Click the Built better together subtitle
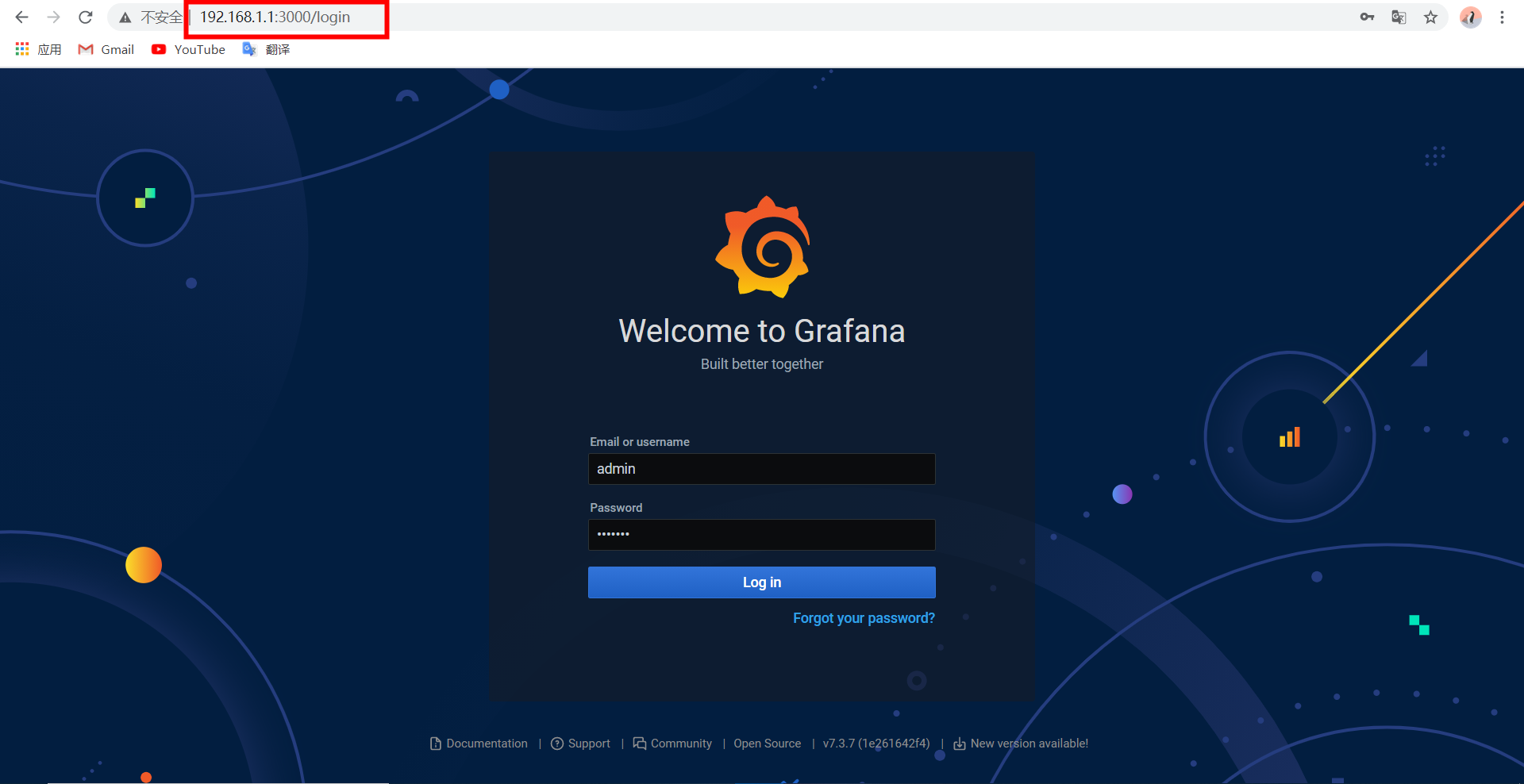The height and width of the screenshot is (784, 1524). [762, 364]
